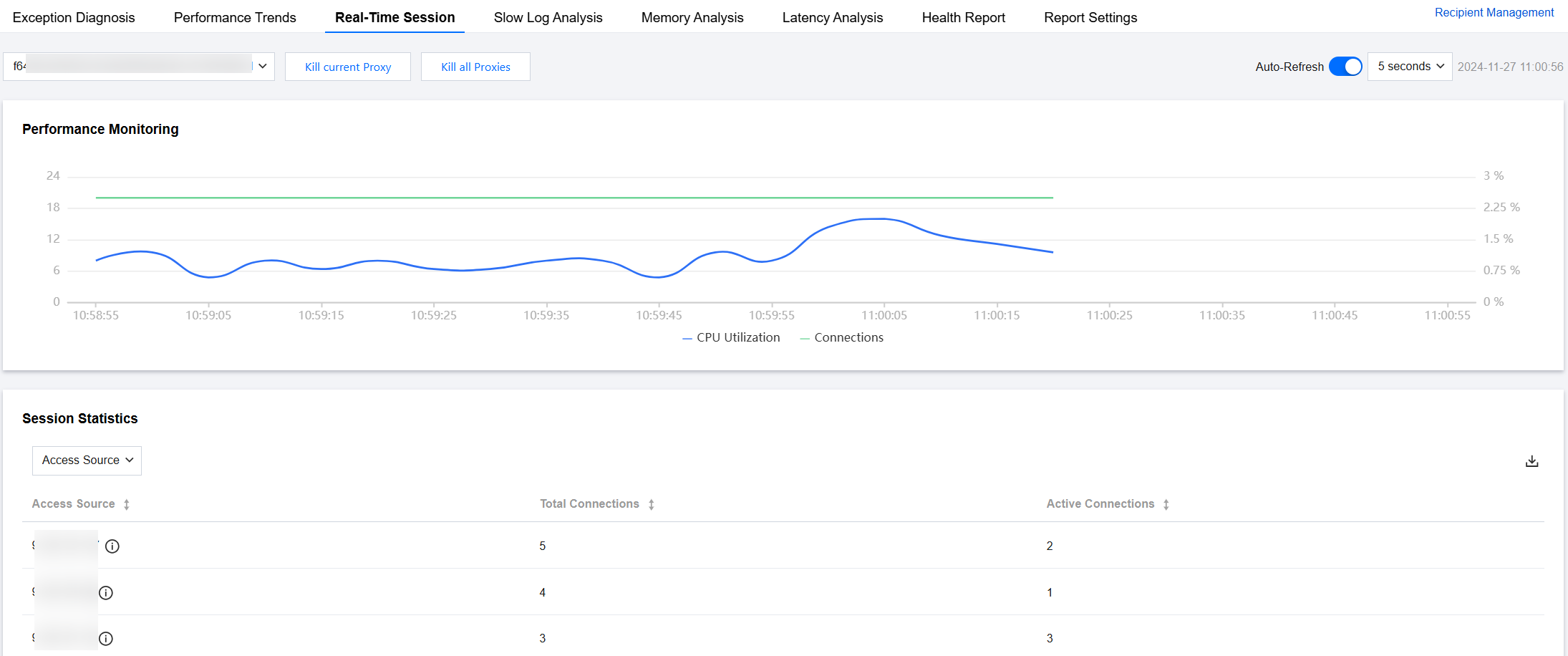1568x656 pixels.
Task: Toggle Connections legend series
Action: tap(842, 337)
